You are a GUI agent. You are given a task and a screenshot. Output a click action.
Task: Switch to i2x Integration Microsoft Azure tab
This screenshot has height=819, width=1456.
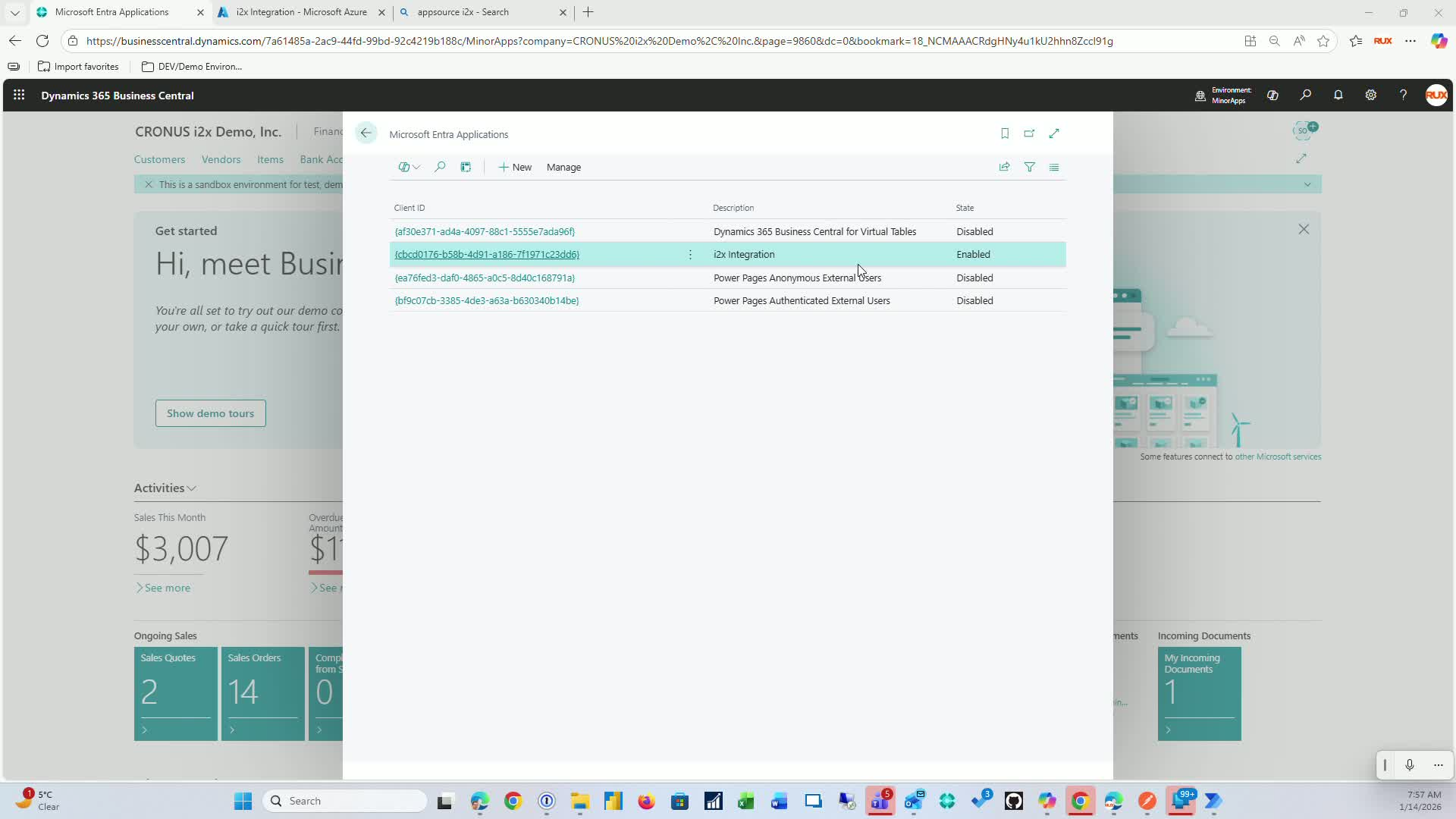click(301, 12)
